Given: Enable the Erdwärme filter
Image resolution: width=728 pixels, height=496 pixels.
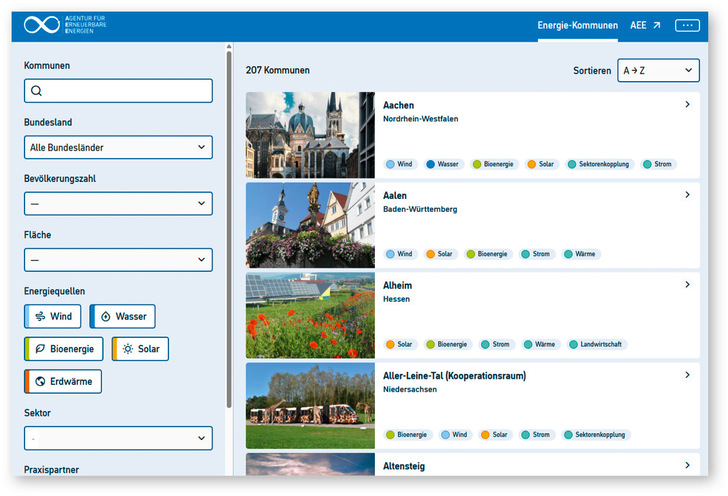Looking at the screenshot, I should 63,381.
